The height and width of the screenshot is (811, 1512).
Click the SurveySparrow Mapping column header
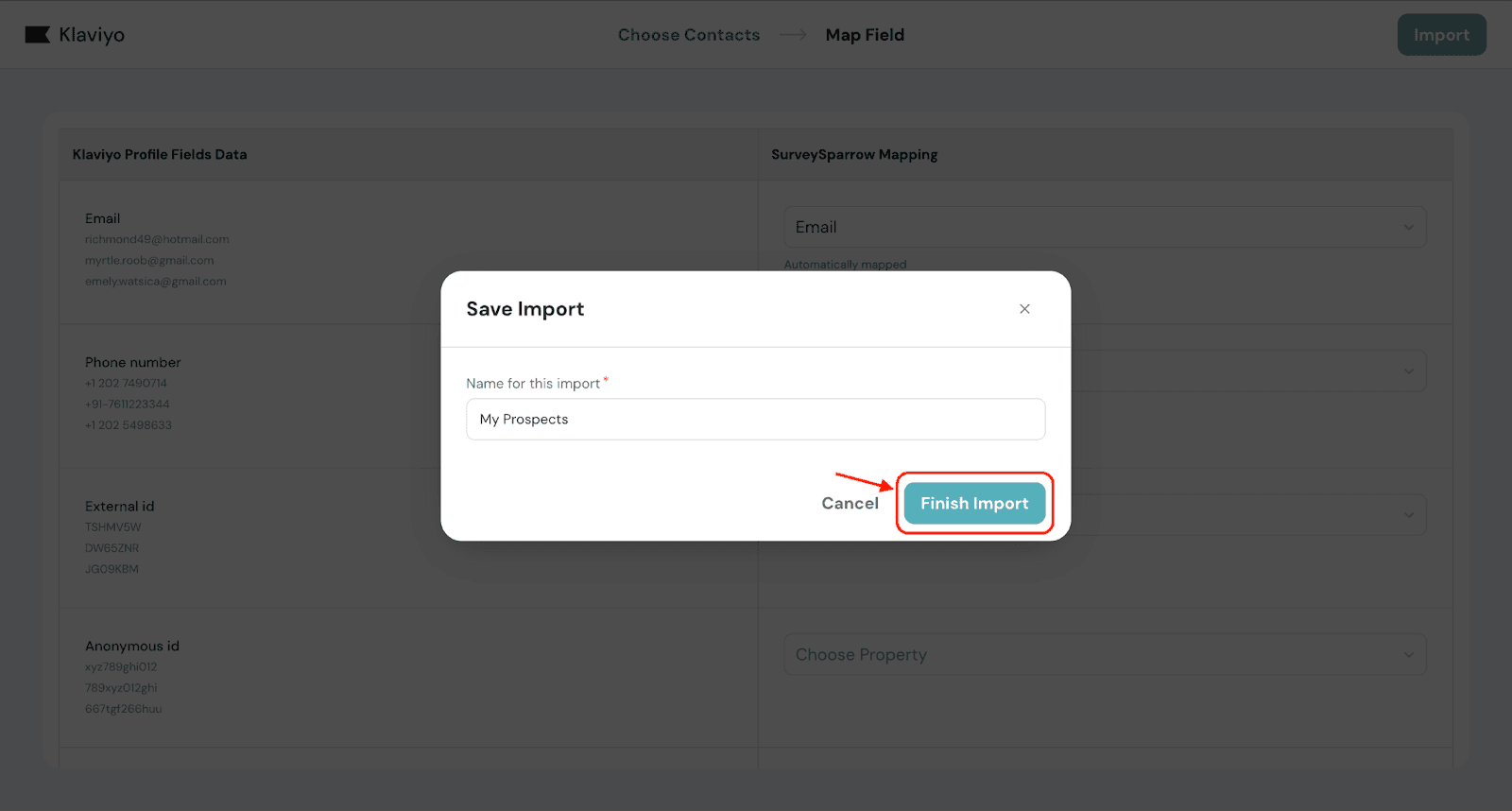pyautogui.click(x=854, y=154)
